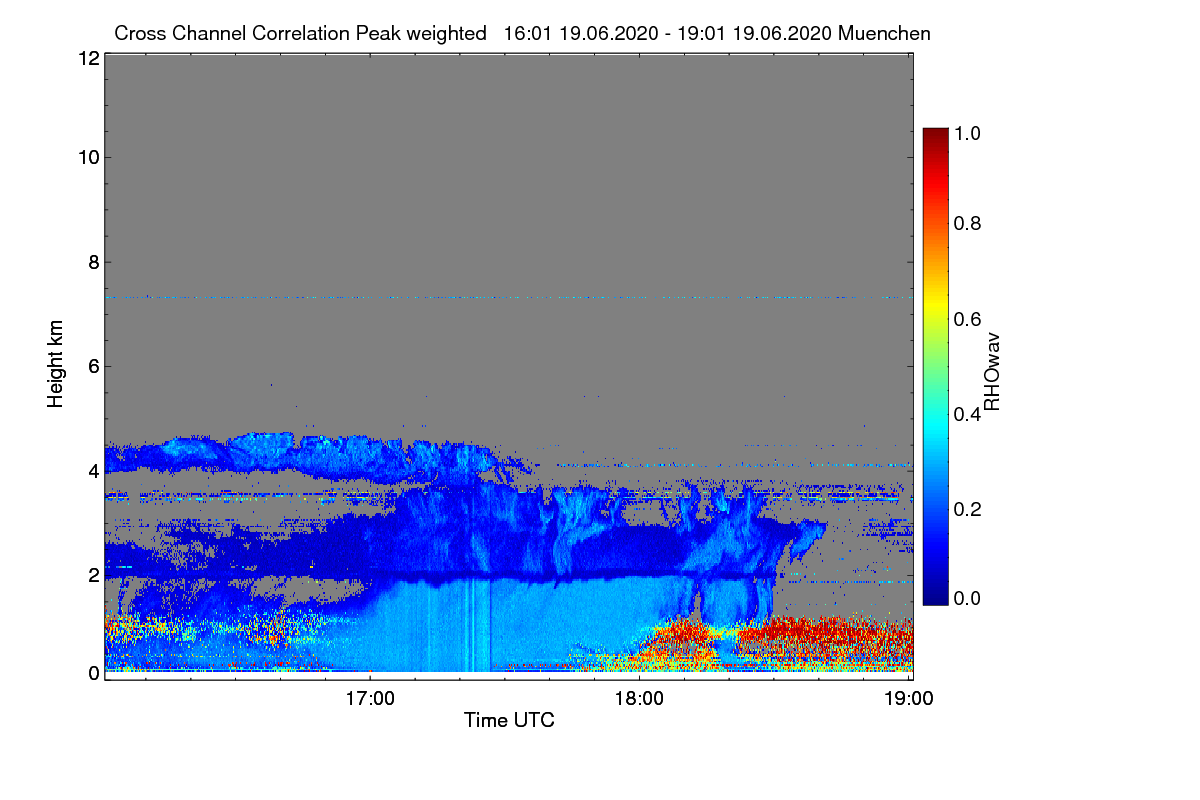Click the colorbar value '0.6'
The height and width of the screenshot is (800, 1200).
[967, 318]
